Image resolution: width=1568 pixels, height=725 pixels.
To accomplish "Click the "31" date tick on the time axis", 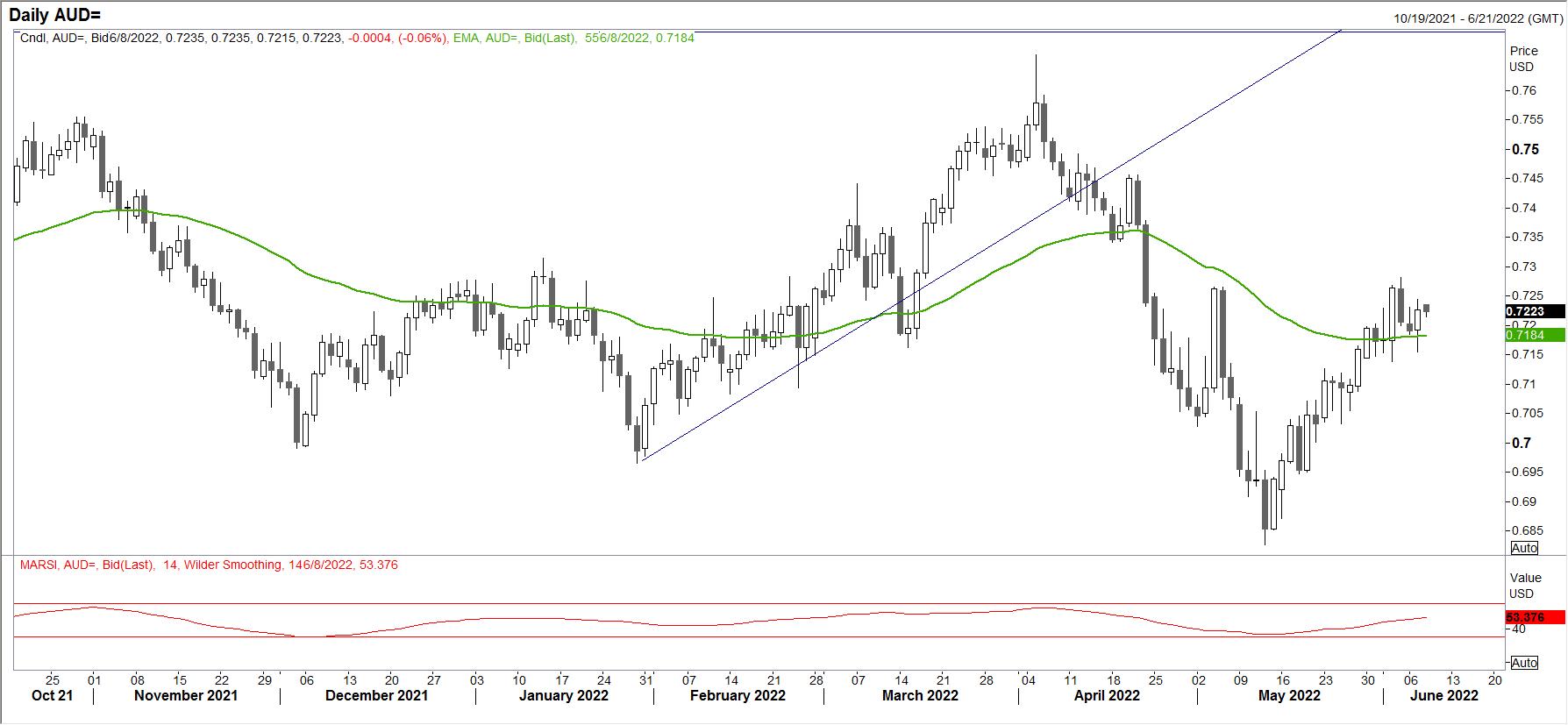I will [646, 679].
